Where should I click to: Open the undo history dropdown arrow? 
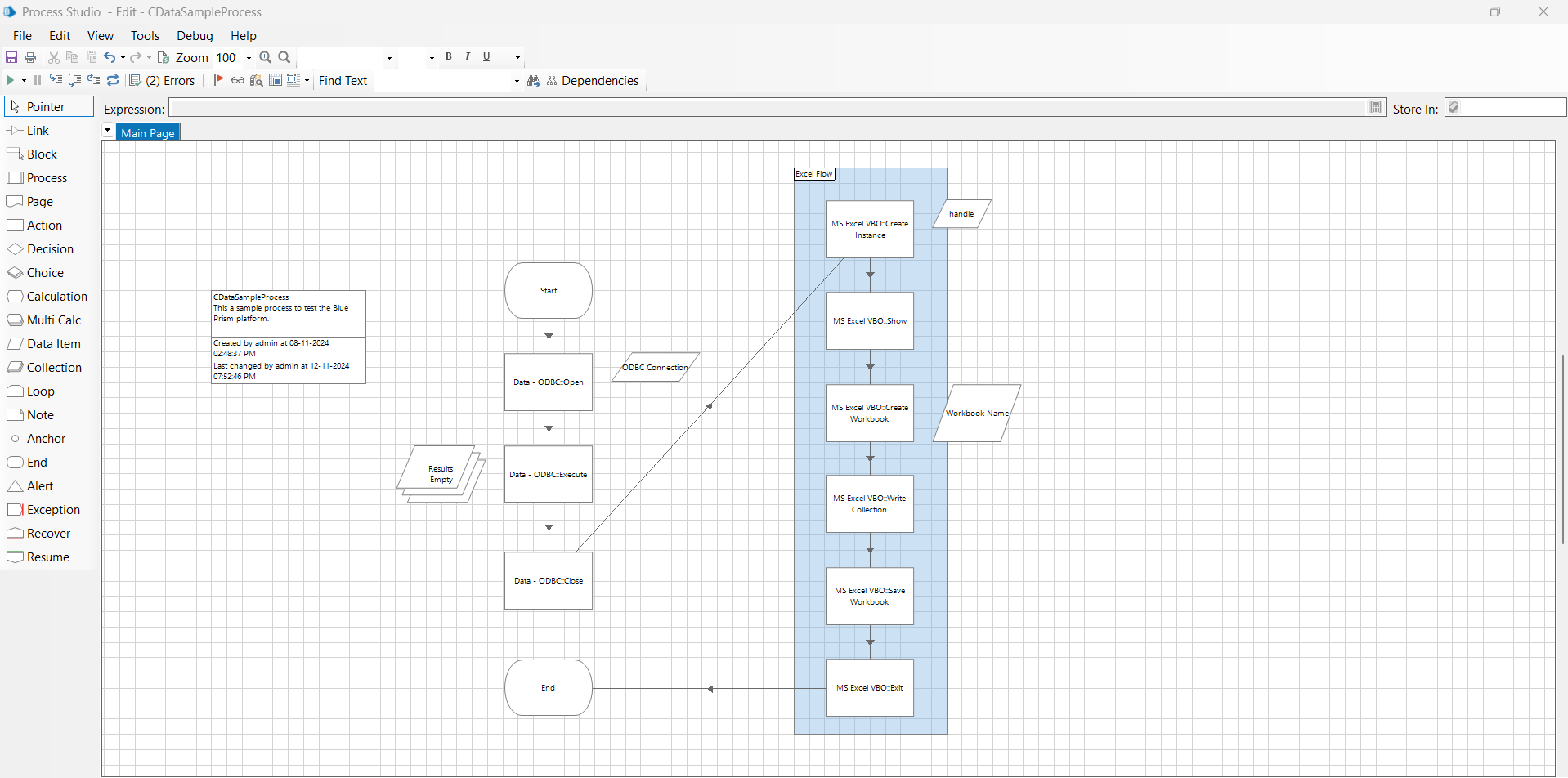click(123, 57)
